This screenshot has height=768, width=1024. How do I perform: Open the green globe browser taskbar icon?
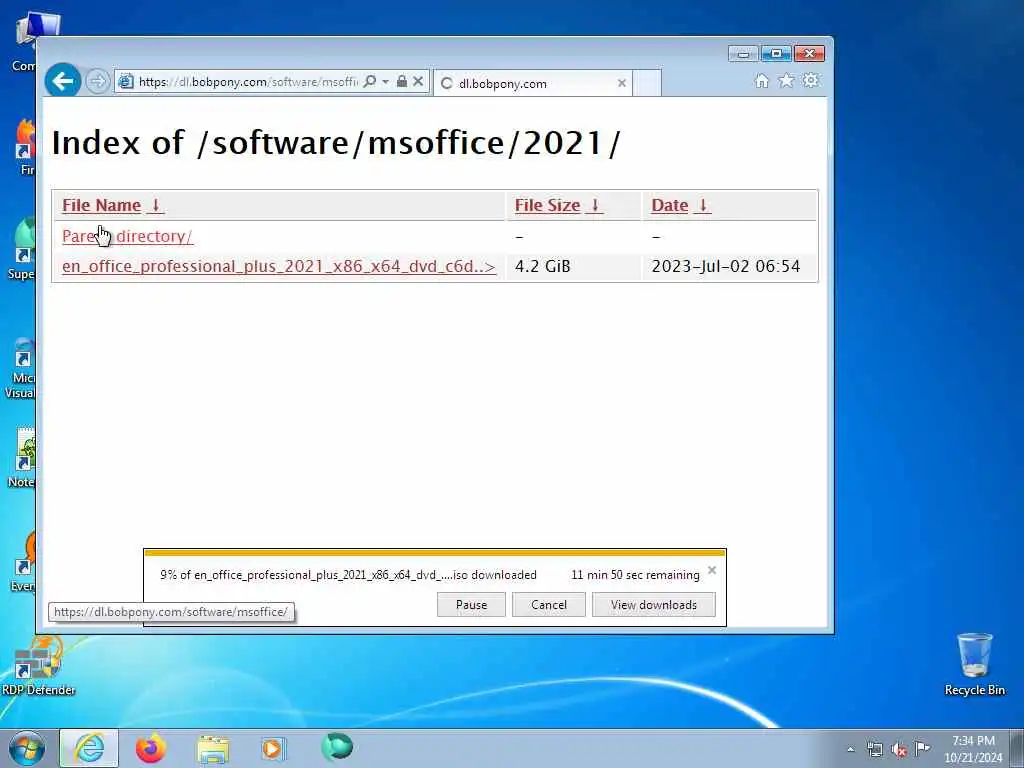[x=337, y=747]
